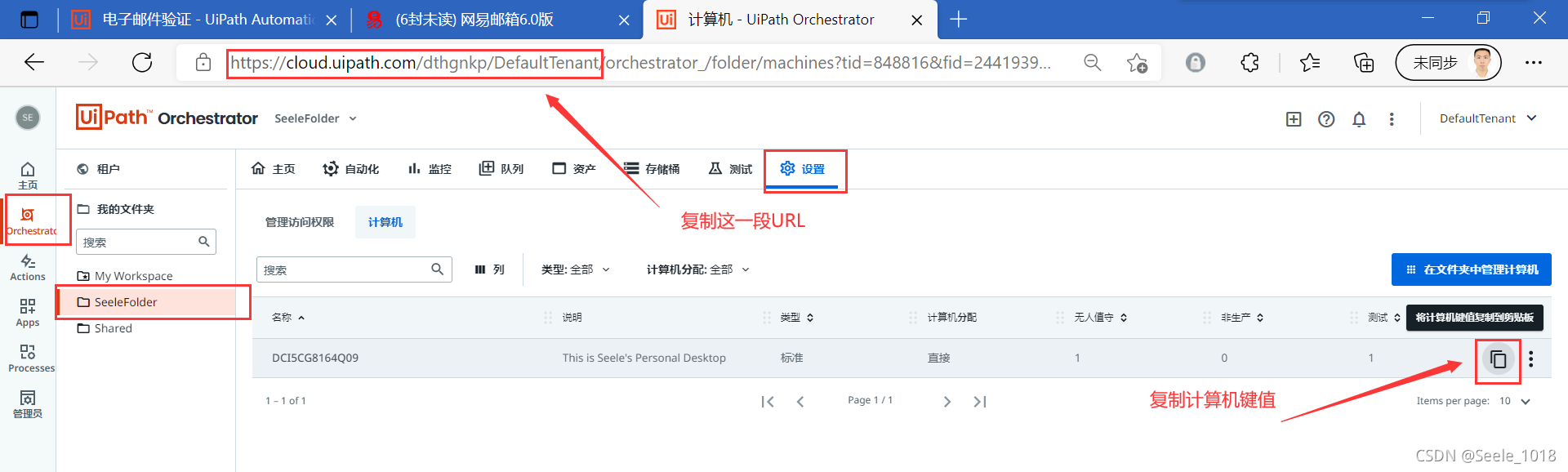The width and height of the screenshot is (1568, 472).
Task: Open Actions in the left sidebar
Action: click(x=28, y=268)
